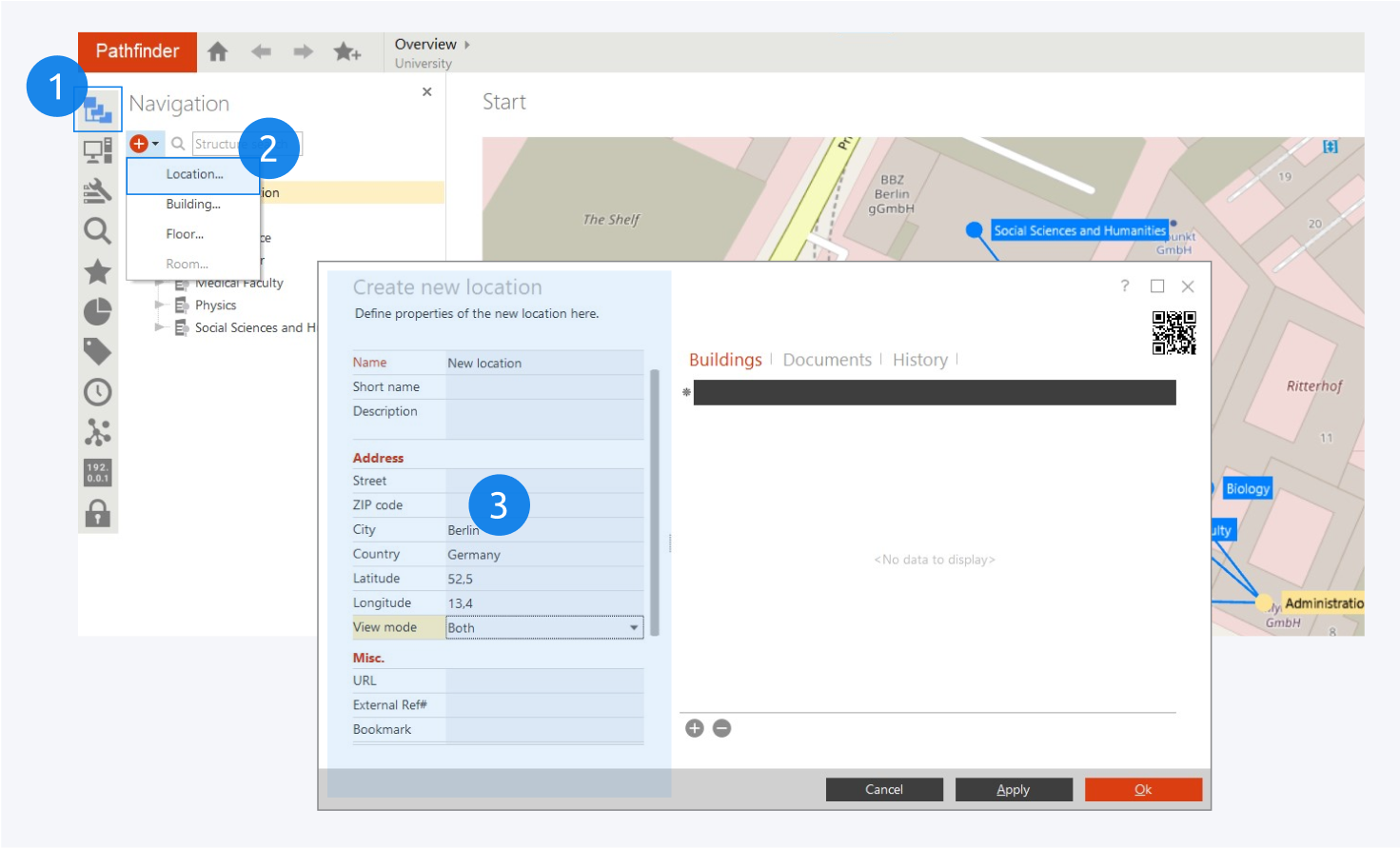Open the View mode dropdown showing Both
Viewport: 1400px width, 848px height.
coord(634,627)
